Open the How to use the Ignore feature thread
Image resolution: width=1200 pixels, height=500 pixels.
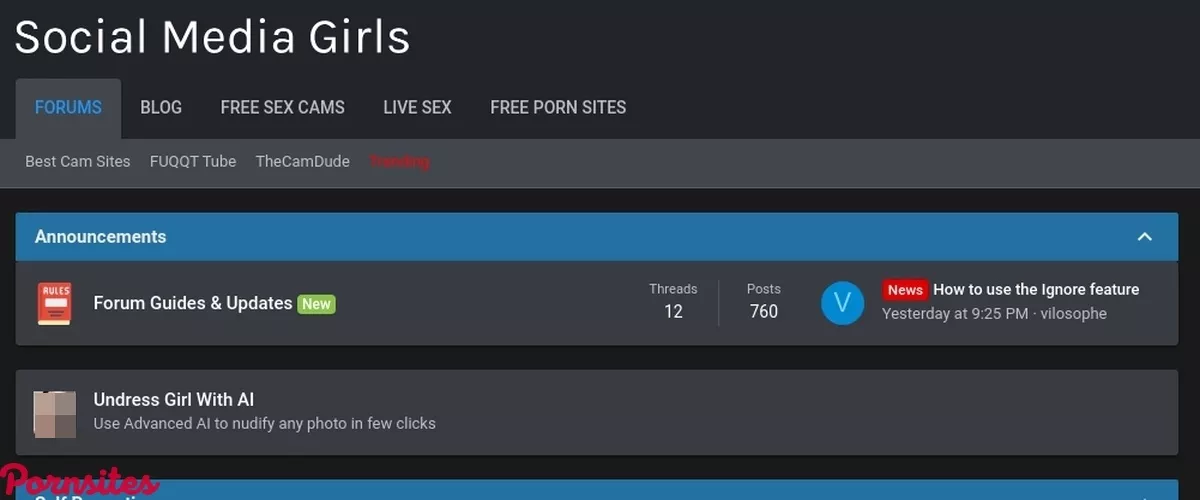click(x=1036, y=290)
